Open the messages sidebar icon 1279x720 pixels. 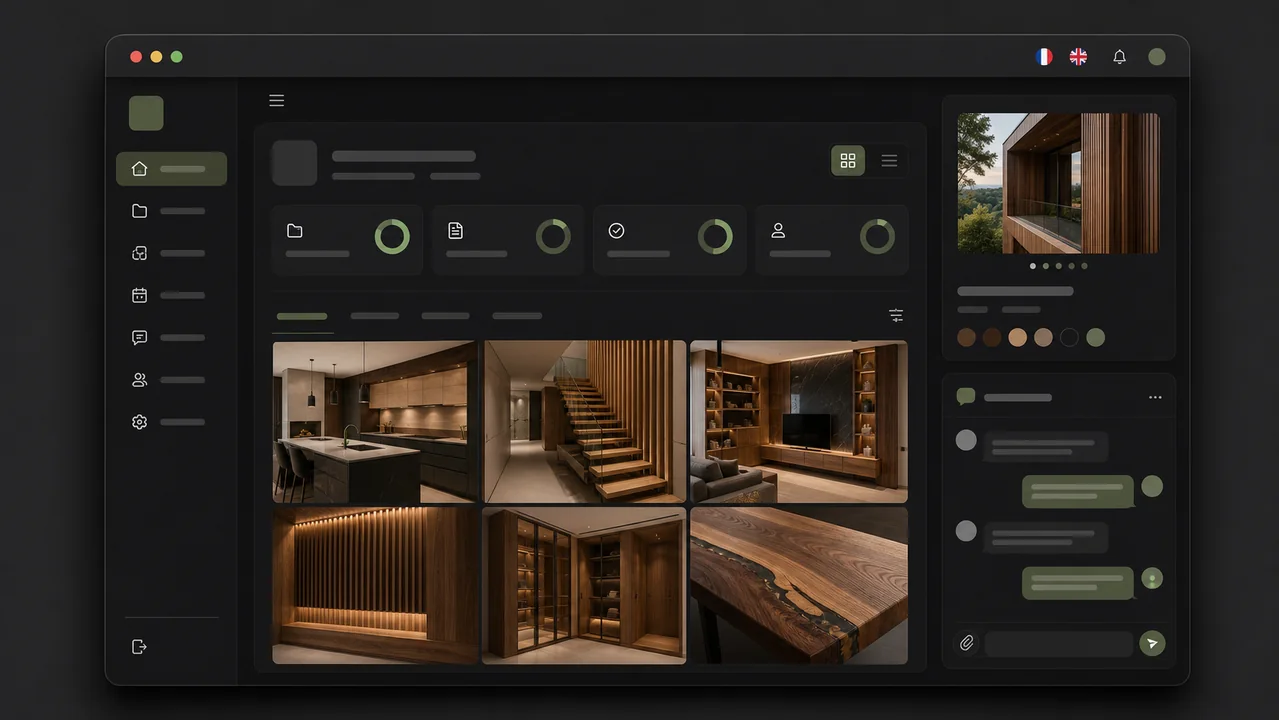coord(140,338)
